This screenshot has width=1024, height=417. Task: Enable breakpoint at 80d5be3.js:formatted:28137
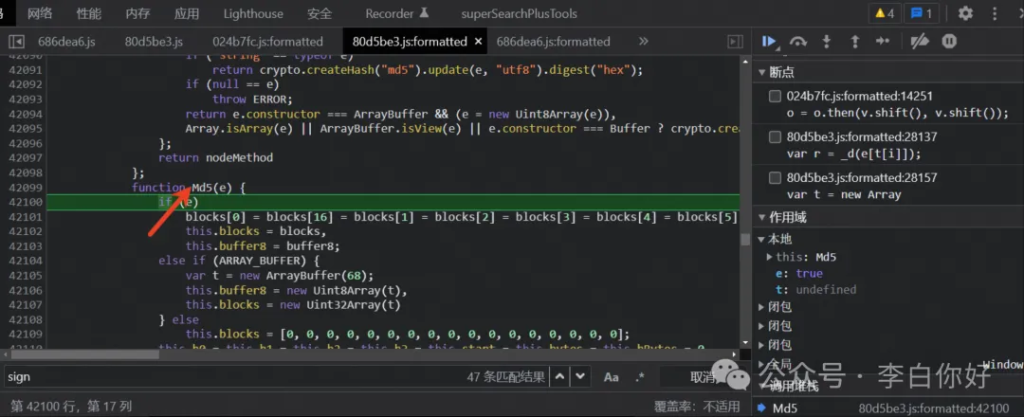coord(775,137)
